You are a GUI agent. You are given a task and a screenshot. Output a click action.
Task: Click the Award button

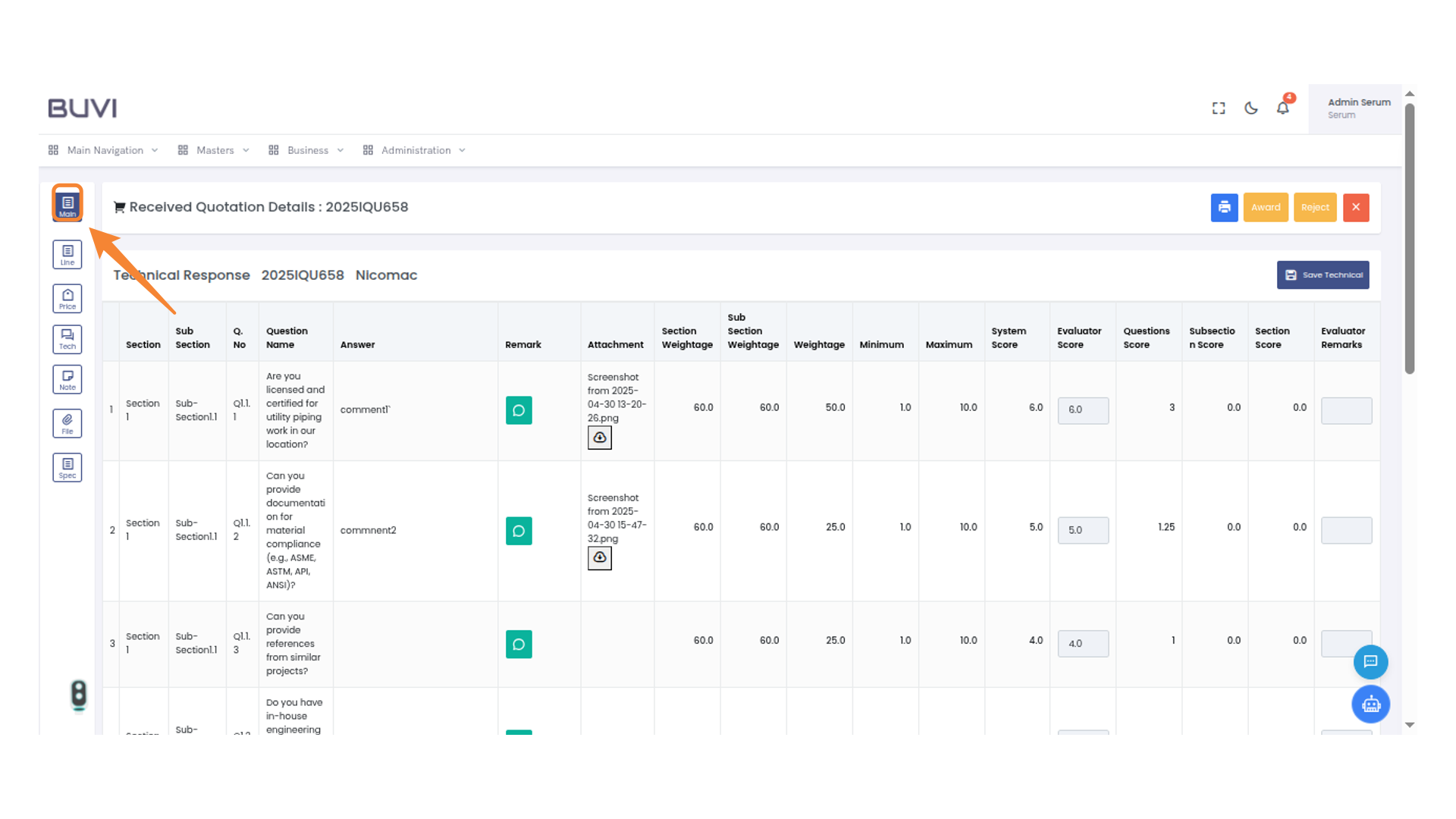[1265, 207]
